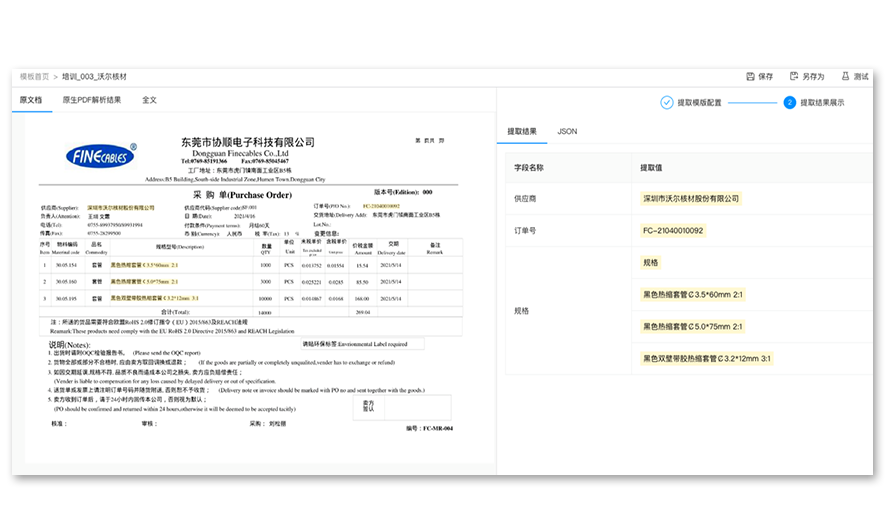Open the 原文档 tab
This screenshot has width=890, height=510.
31,100
